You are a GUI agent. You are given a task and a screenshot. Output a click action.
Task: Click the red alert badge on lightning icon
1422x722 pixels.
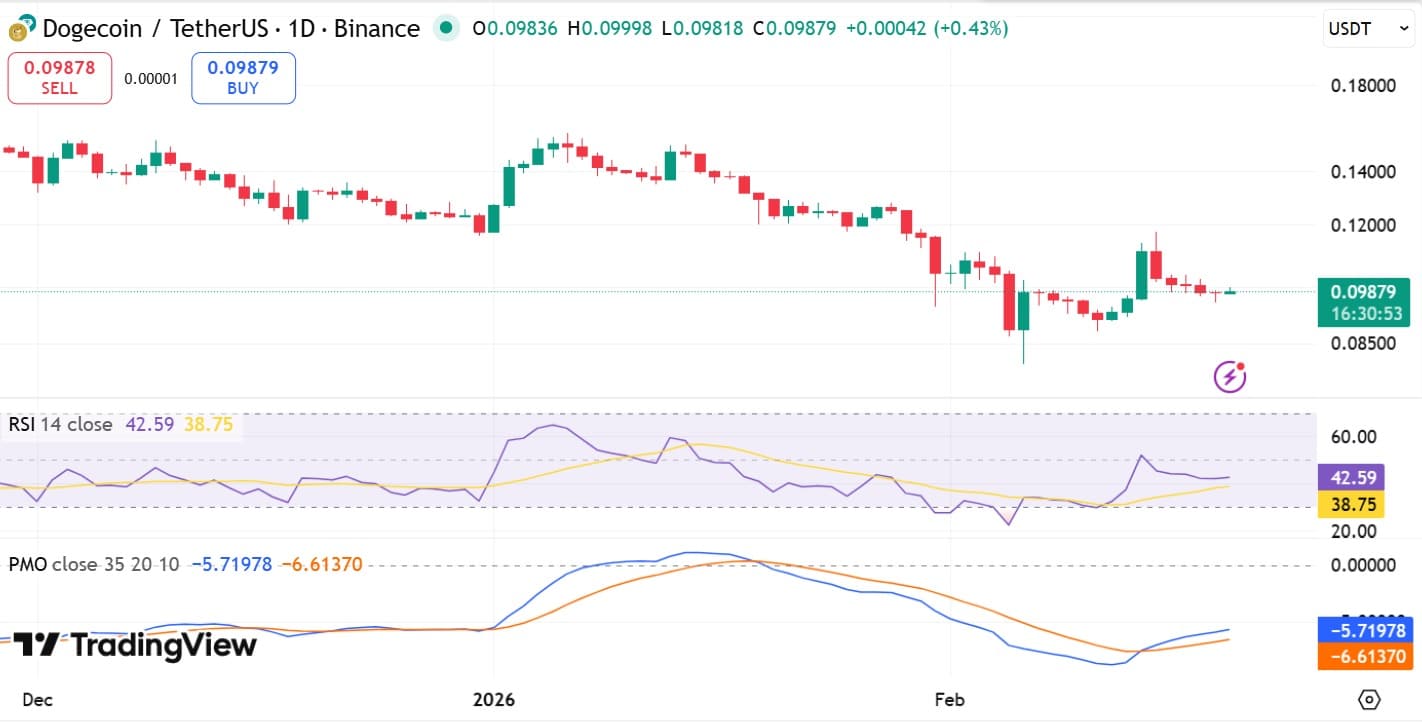1241,365
